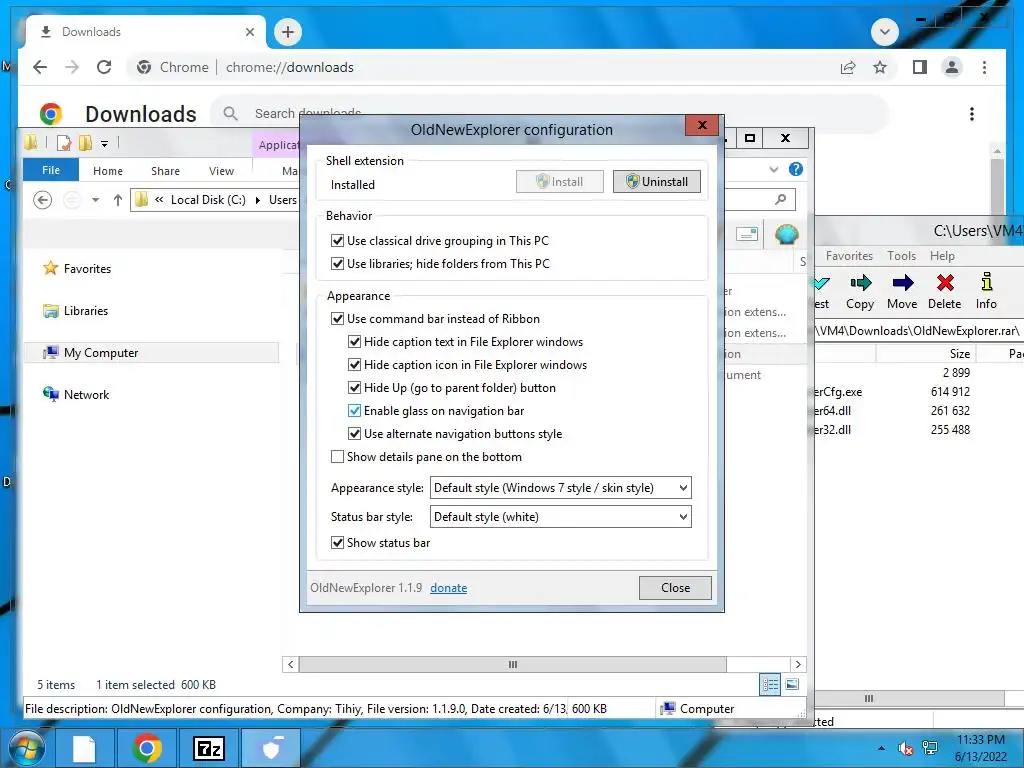Open 7-Zip Help menu

pos(942,255)
